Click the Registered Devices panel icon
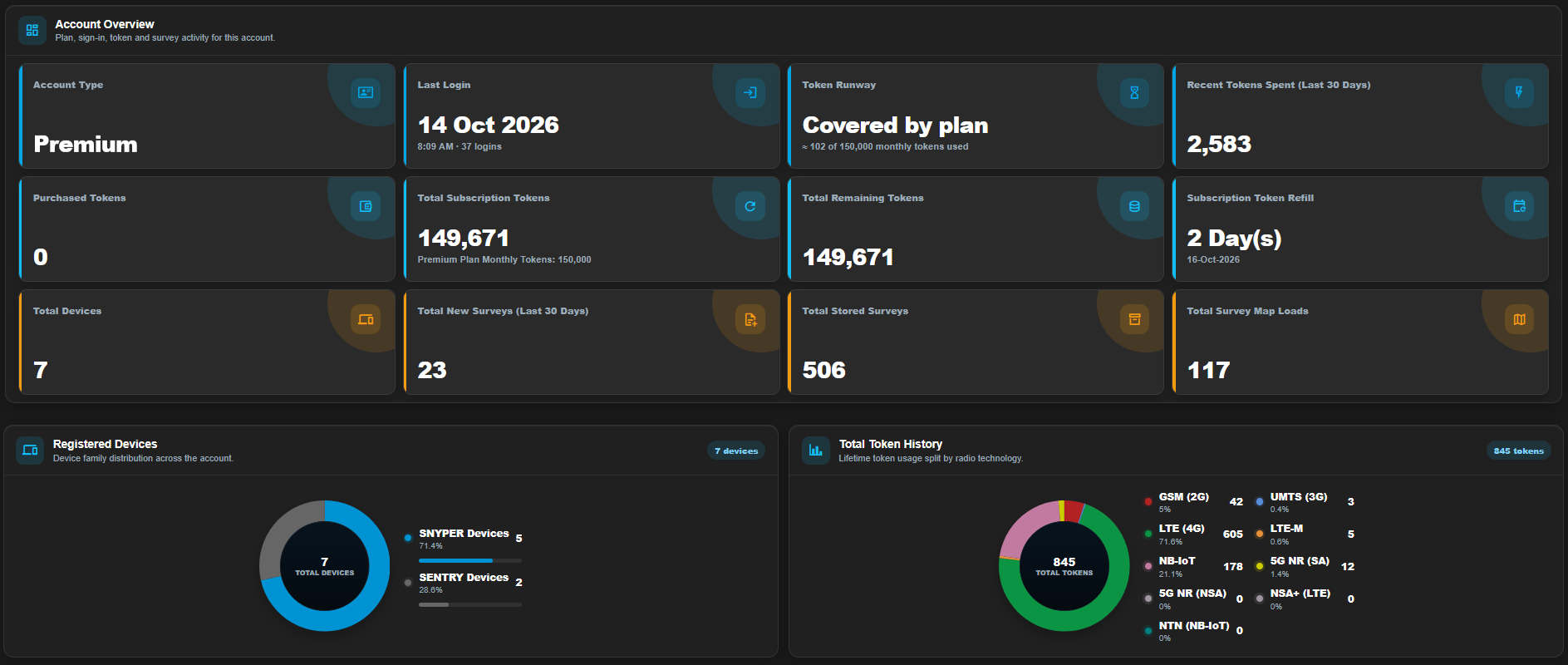This screenshot has width=1568, height=665. [x=30, y=451]
